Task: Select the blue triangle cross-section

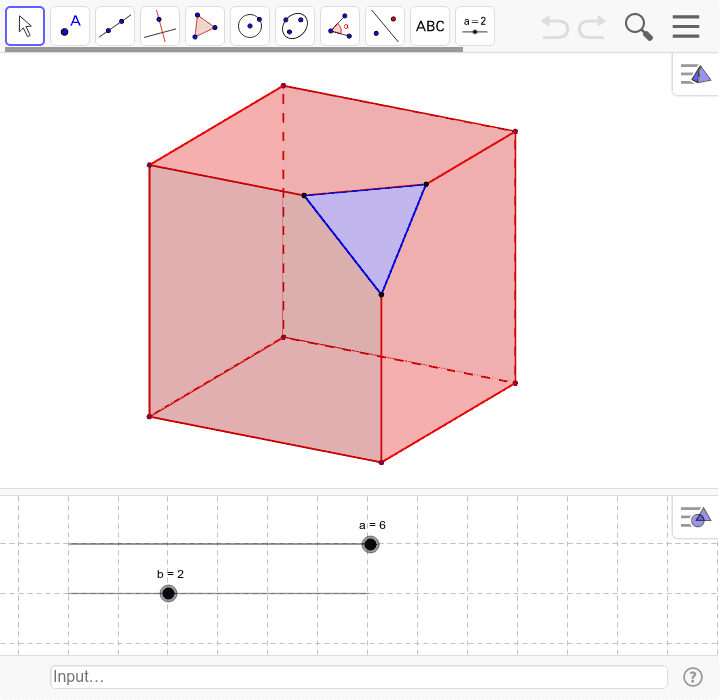Action: coord(373,225)
